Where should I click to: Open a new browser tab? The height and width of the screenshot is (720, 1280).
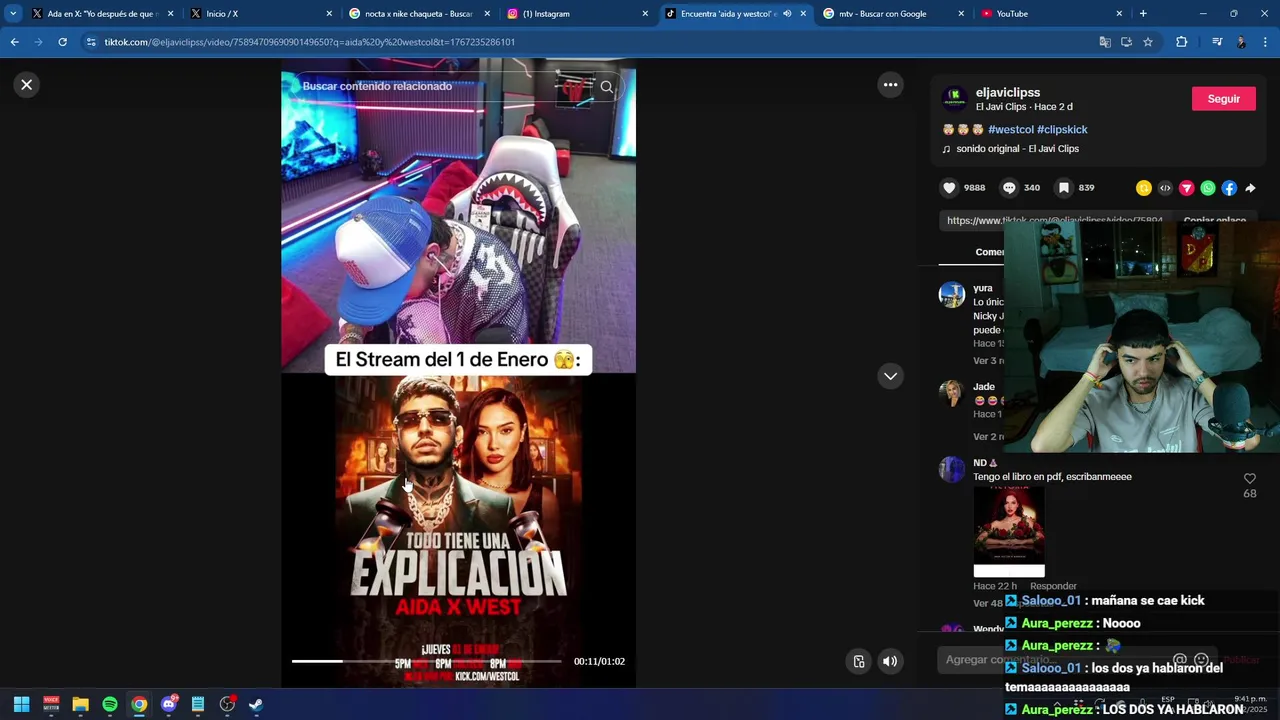1143,14
